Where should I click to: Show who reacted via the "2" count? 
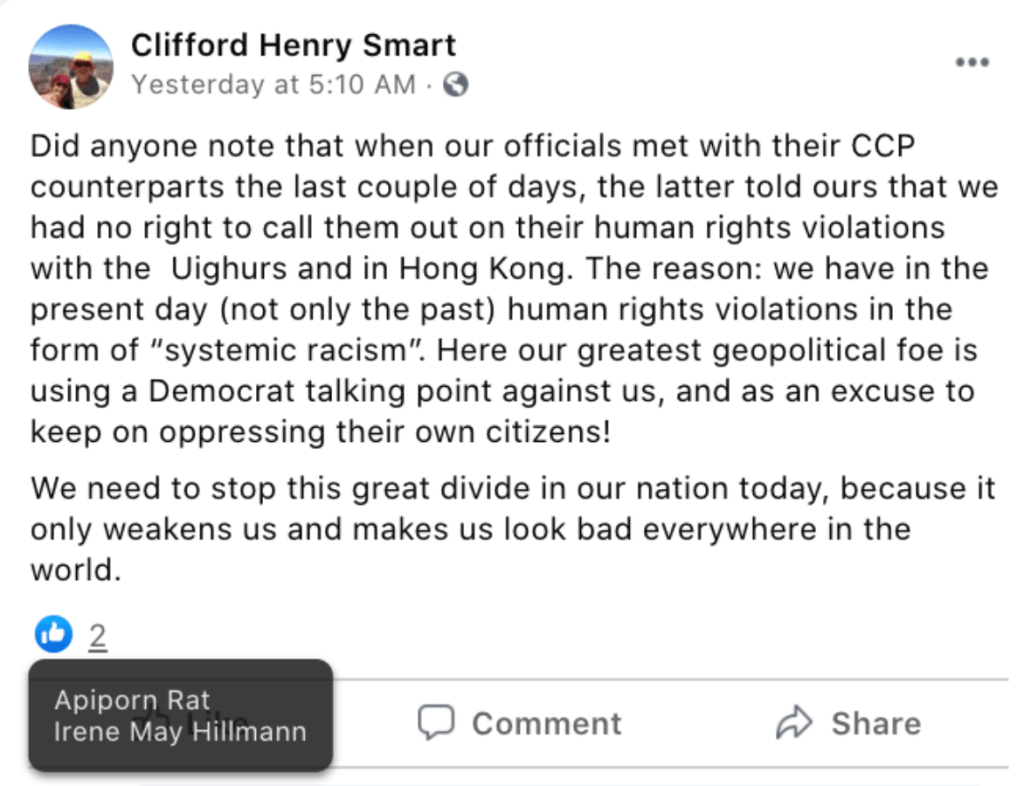click(x=97, y=636)
